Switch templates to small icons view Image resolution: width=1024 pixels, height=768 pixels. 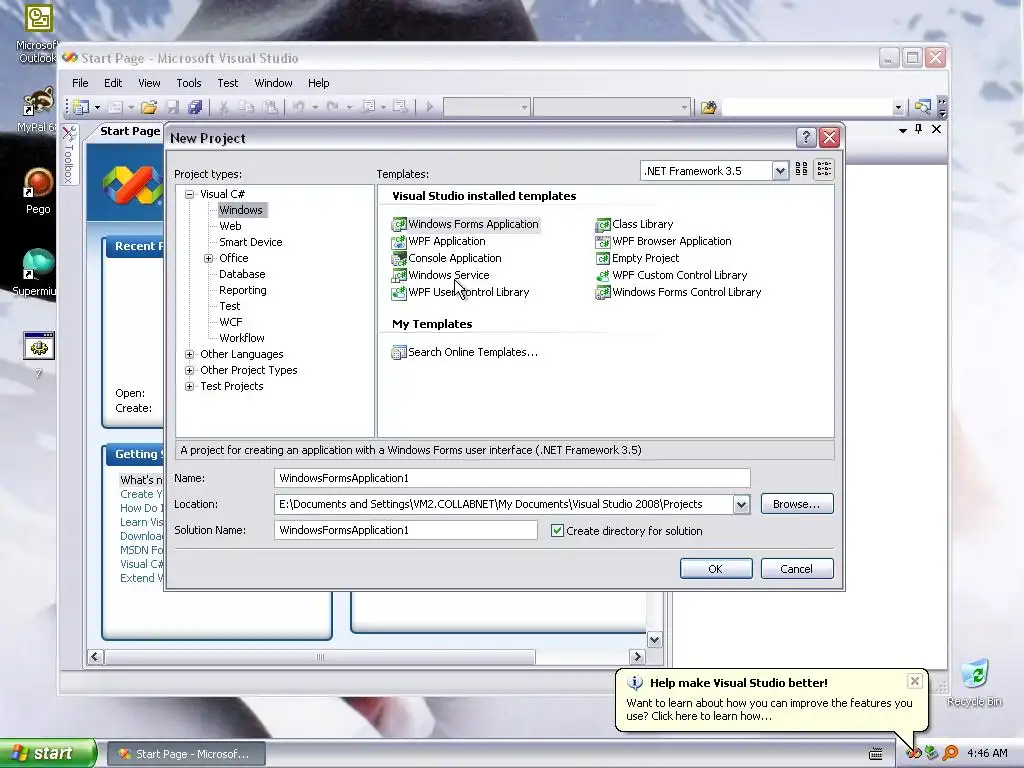tap(824, 170)
